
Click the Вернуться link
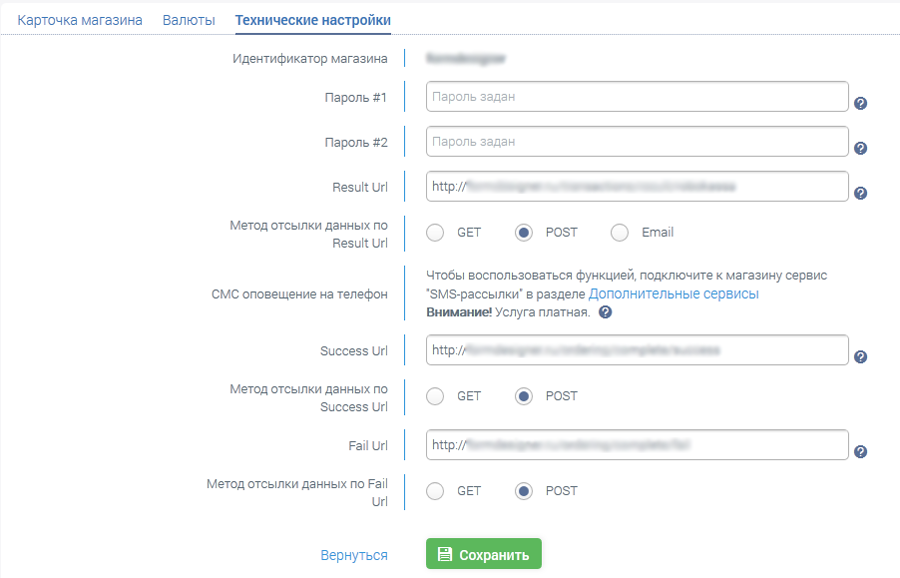(354, 555)
